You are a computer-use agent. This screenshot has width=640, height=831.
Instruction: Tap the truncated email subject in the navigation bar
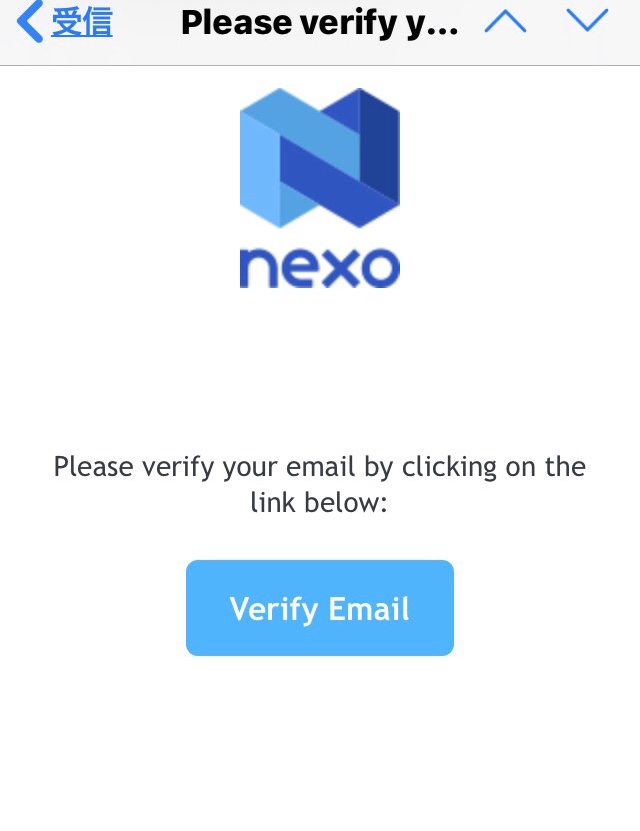pyautogui.click(x=319, y=23)
